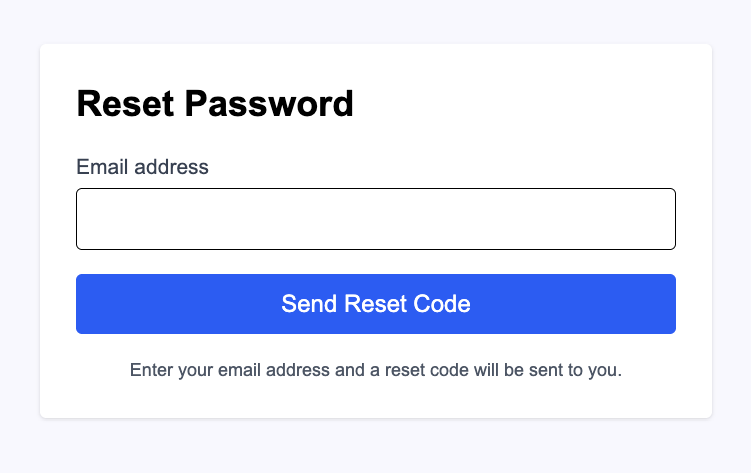Viewport: 751px width, 473px height.
Task: Click the text box below Email address
Action: coord(375,219)
